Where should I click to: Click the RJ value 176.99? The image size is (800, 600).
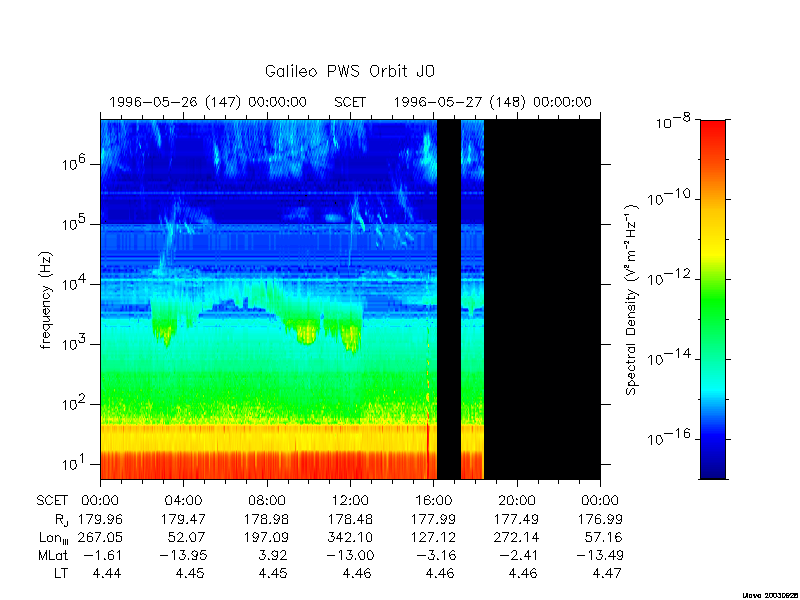pyautogui.click(x=600, y=519)
